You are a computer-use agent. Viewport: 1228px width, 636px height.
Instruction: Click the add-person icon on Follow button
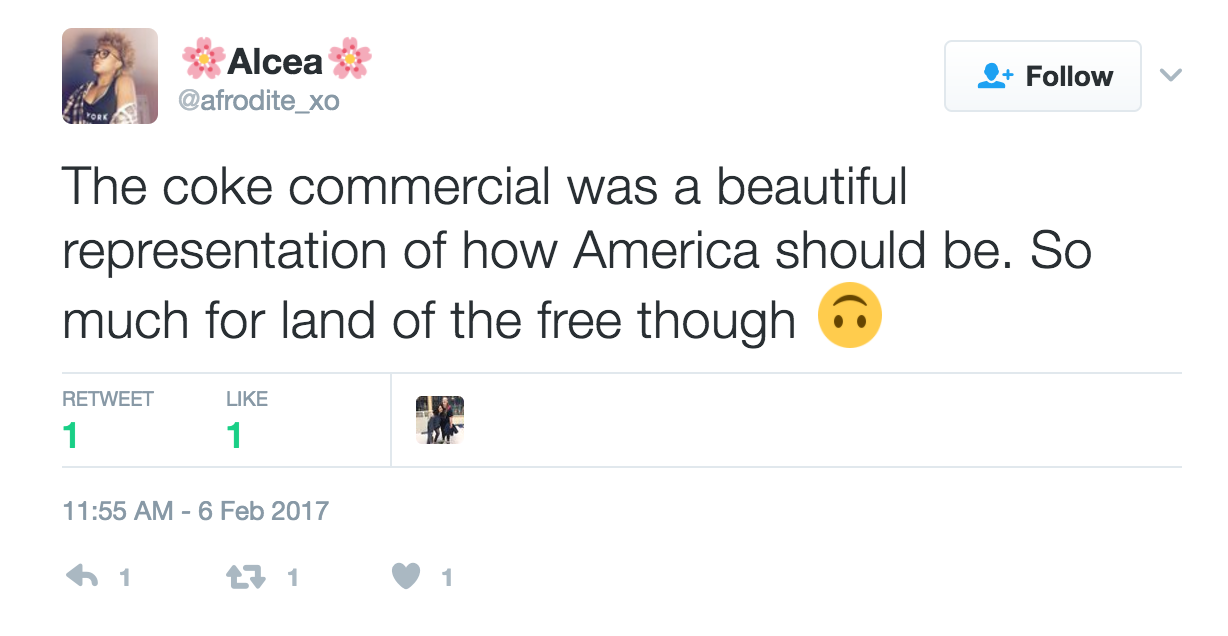click(996, 76)
